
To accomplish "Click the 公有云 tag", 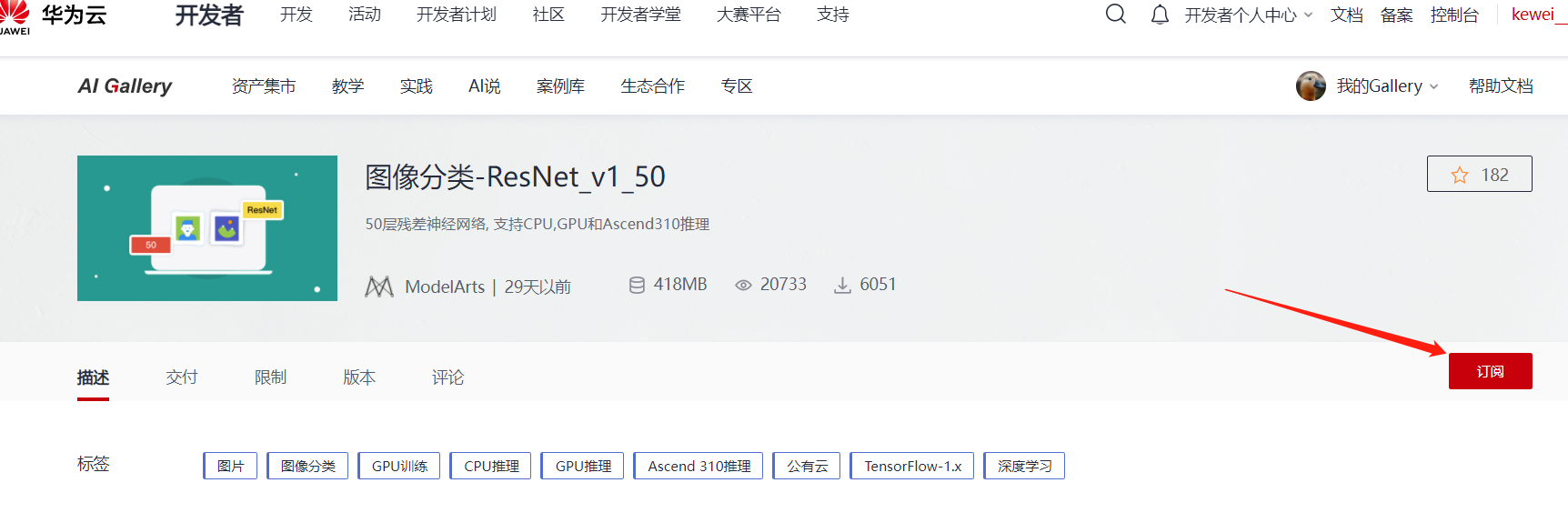I will point(807,466).
